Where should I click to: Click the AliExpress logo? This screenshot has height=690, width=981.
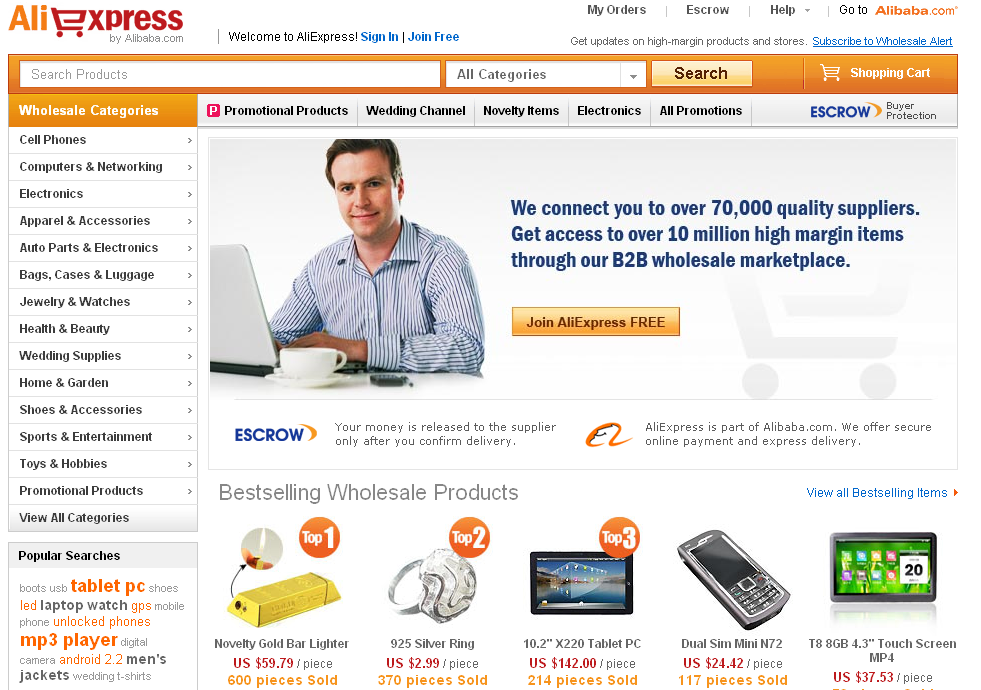click(x=96, y=24)
